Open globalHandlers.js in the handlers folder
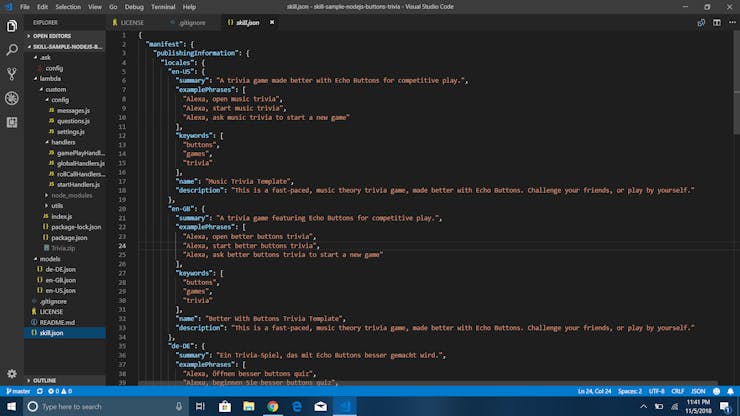The image size is (740, 416). (81, 163)
